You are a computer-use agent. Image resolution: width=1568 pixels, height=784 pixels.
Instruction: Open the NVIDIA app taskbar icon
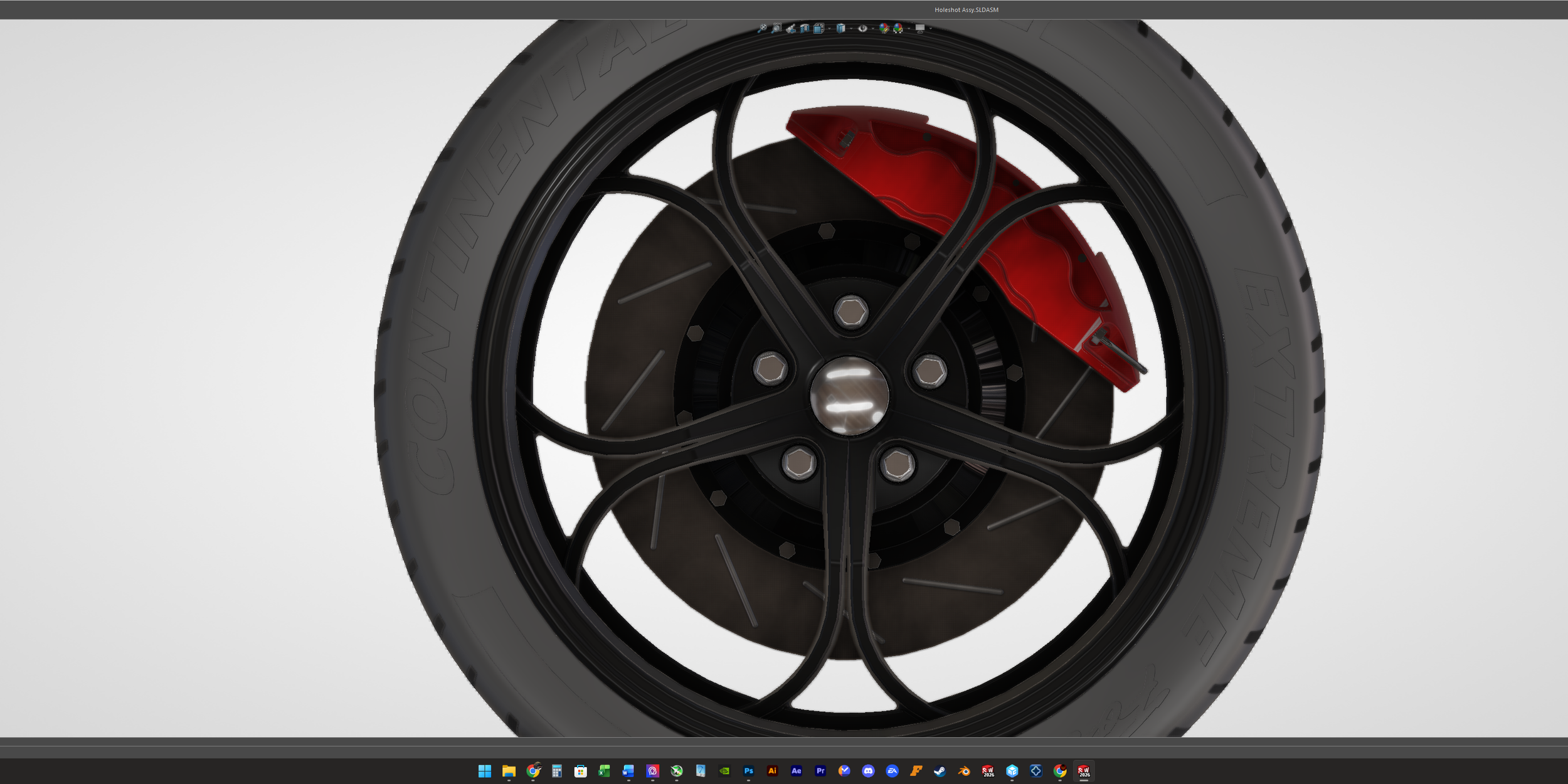pos(724,771)
